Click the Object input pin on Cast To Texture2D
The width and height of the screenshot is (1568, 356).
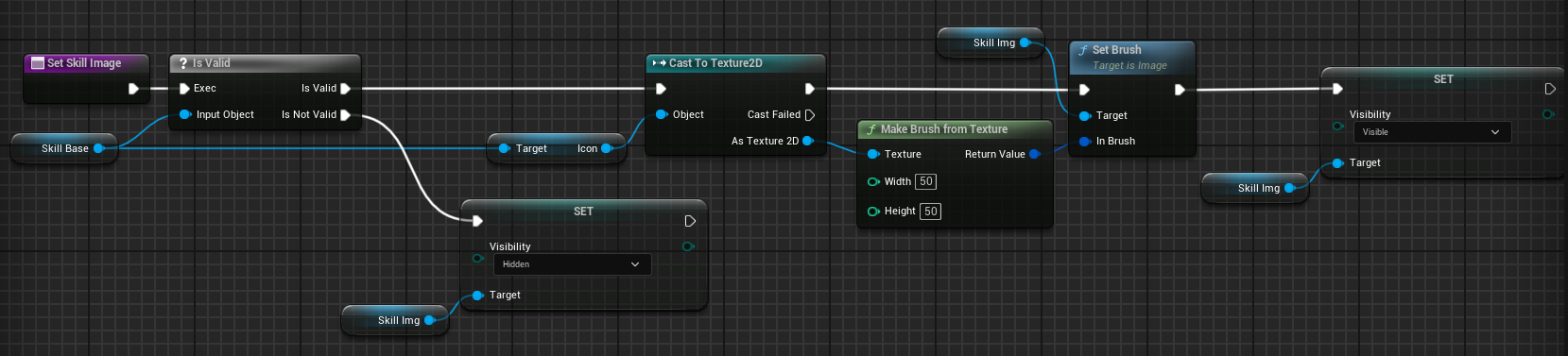coord(661,115)
